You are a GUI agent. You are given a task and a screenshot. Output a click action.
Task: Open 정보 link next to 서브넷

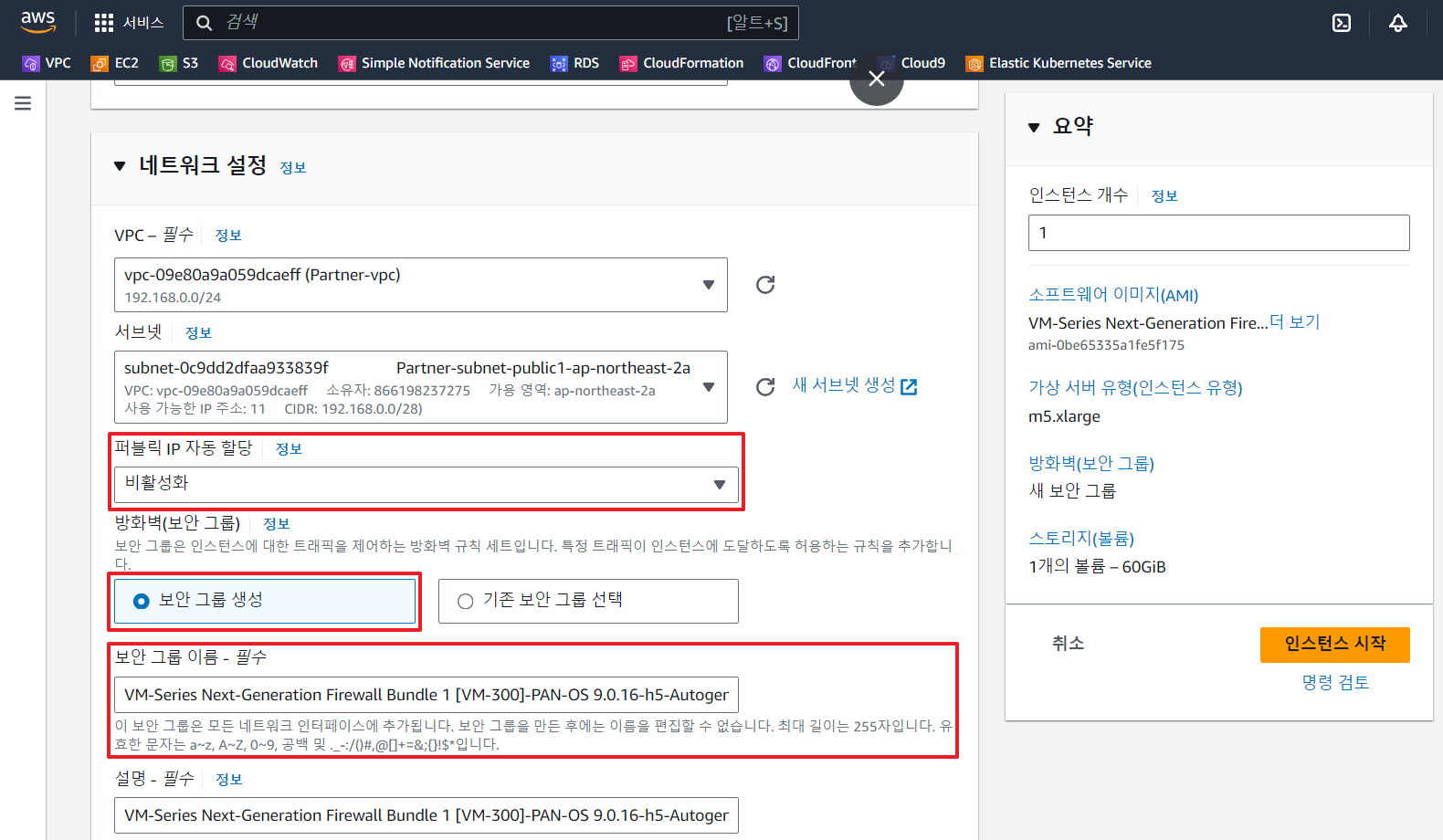pos(198,333)
